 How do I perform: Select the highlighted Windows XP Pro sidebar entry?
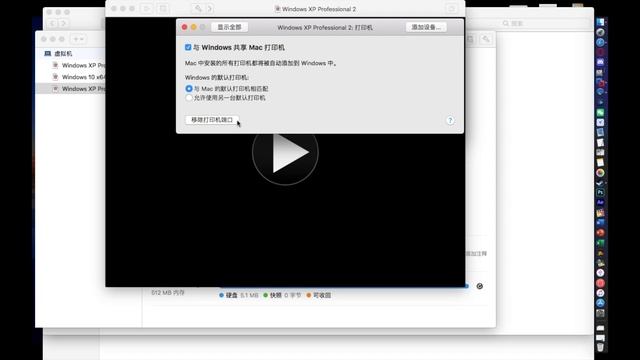[71, 89]
